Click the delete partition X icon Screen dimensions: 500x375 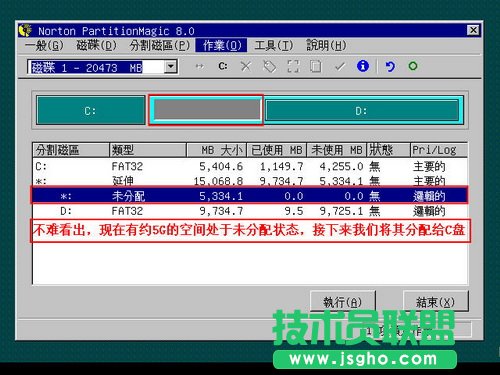coord(246,66)
